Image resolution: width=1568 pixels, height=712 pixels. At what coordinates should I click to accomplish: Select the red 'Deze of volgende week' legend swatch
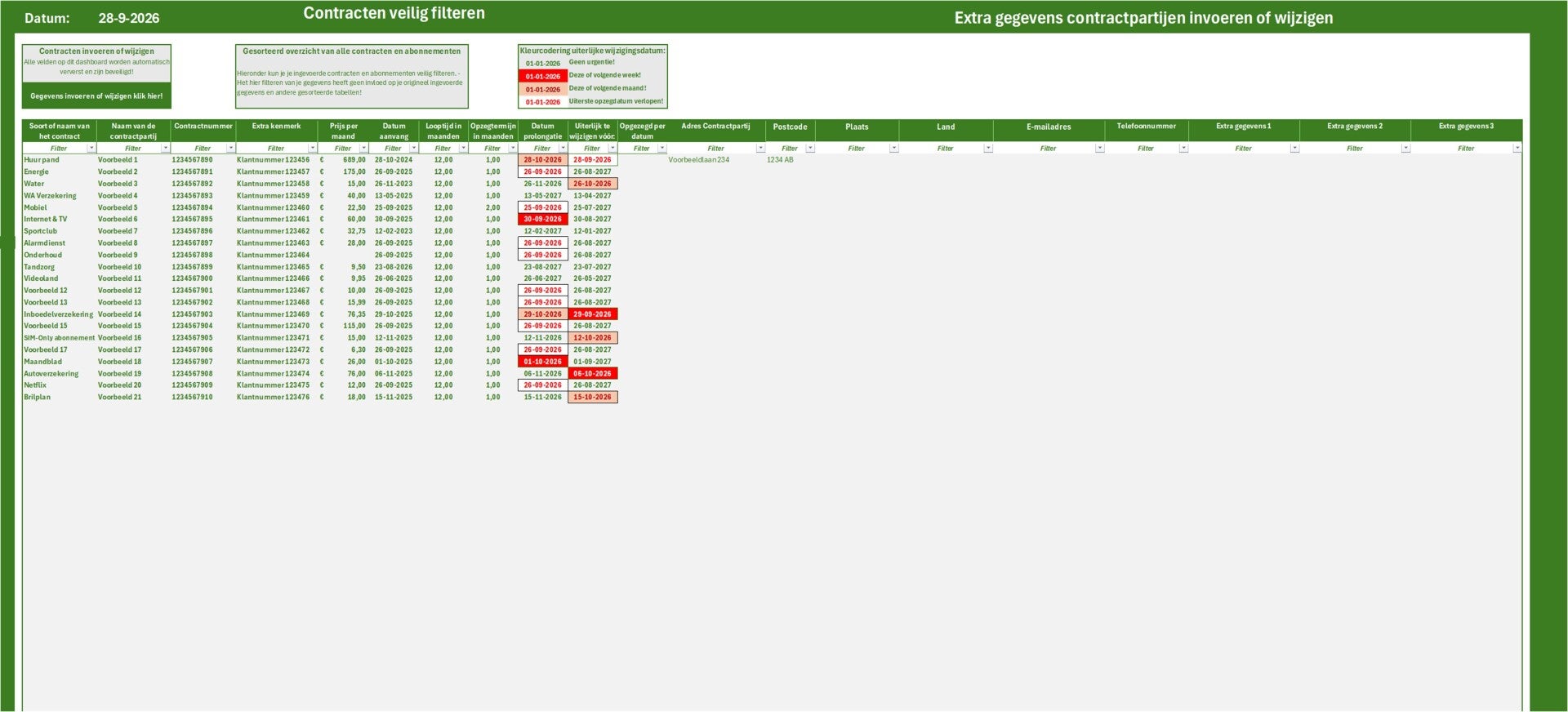tap(543, 76)
